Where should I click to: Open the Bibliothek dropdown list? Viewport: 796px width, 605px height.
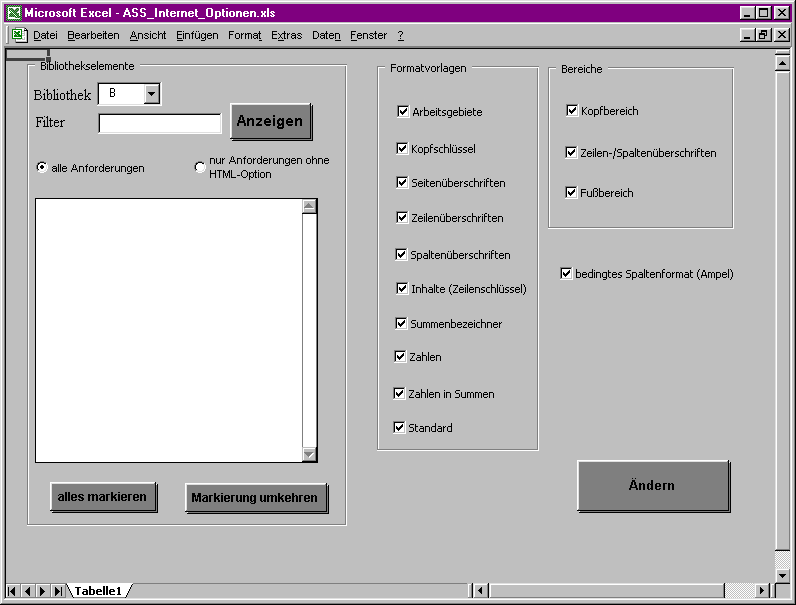pyautogui.click(x=152, y=94)
